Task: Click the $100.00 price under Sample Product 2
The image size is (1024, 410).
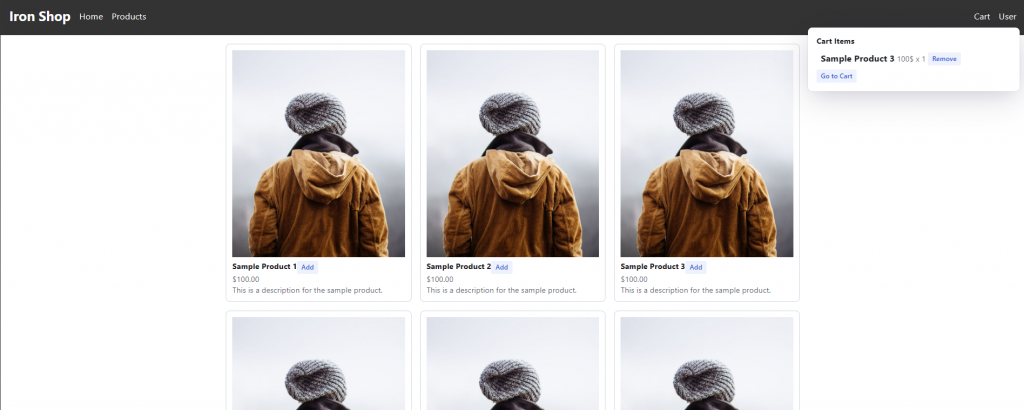Action: 440,279
